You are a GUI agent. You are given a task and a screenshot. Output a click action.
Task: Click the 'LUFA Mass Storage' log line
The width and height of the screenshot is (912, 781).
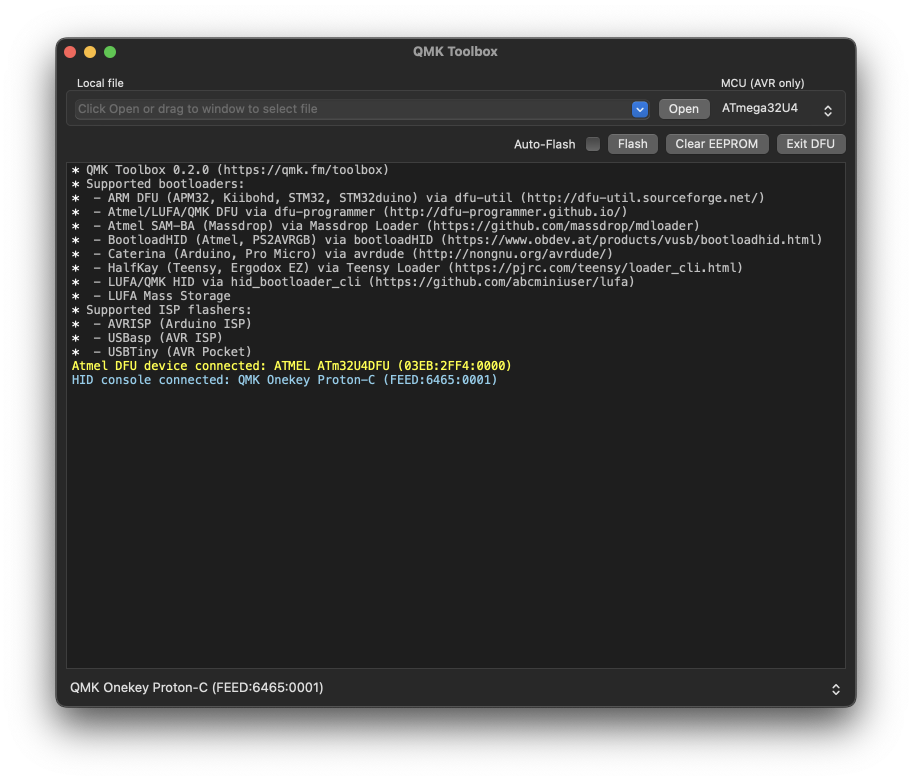click(x=151, y=295)
